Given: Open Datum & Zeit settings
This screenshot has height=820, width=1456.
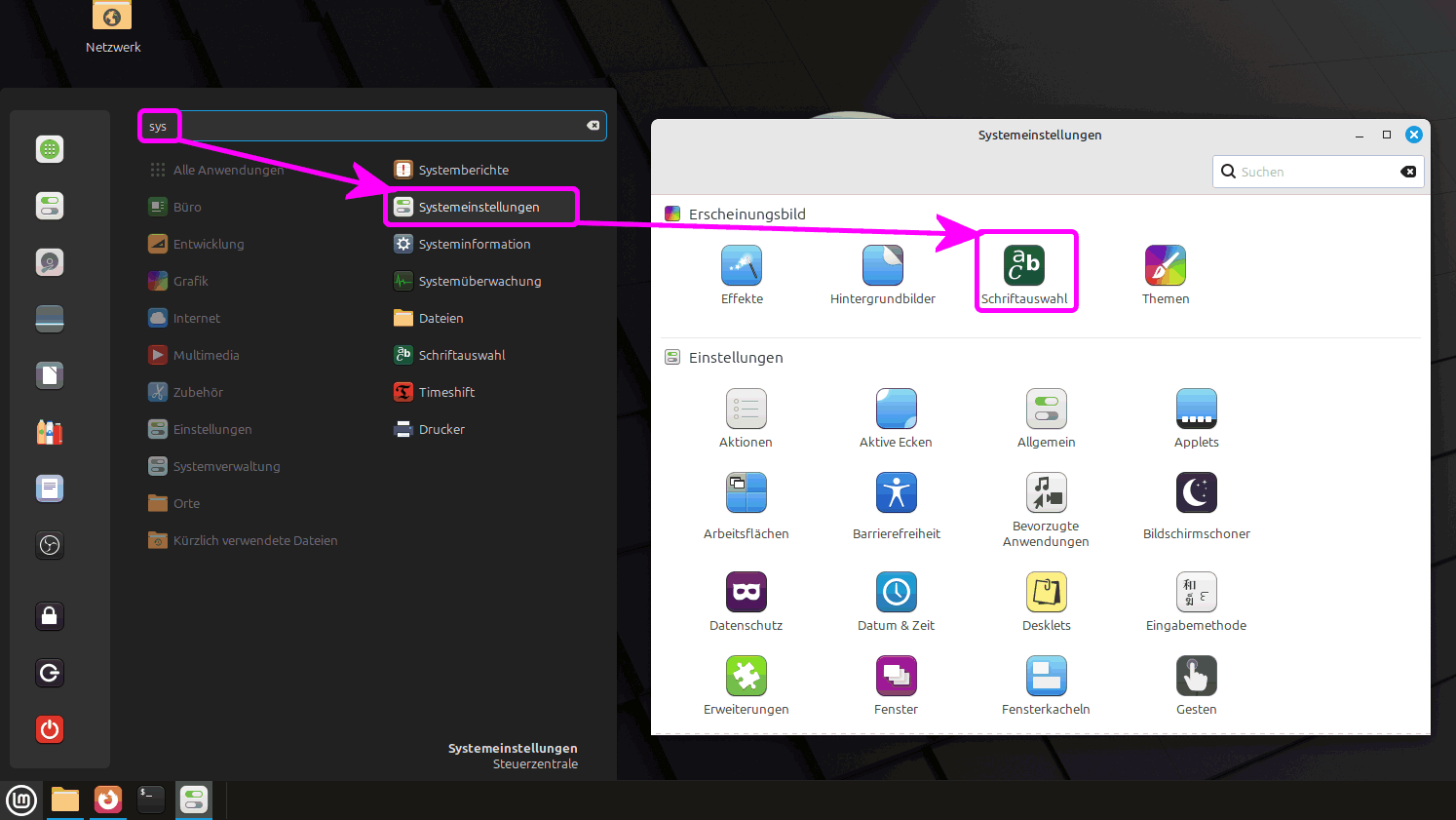Looking at the screenshot, I should coord(895,593).
